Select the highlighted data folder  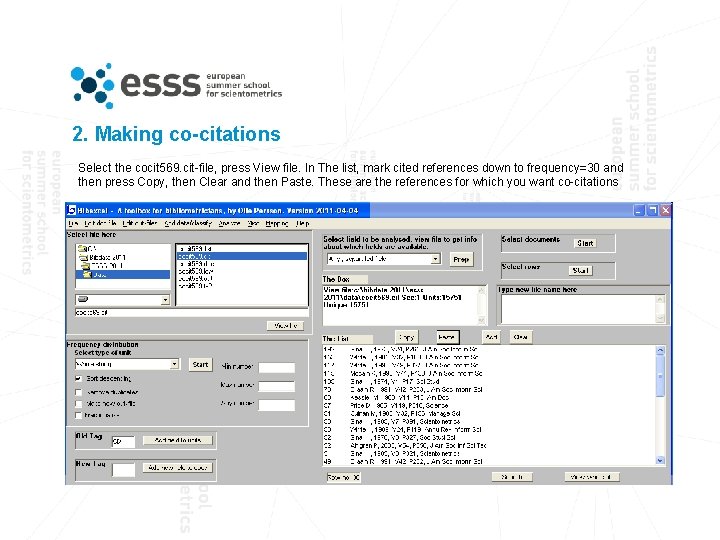click(x=123, y=274)
